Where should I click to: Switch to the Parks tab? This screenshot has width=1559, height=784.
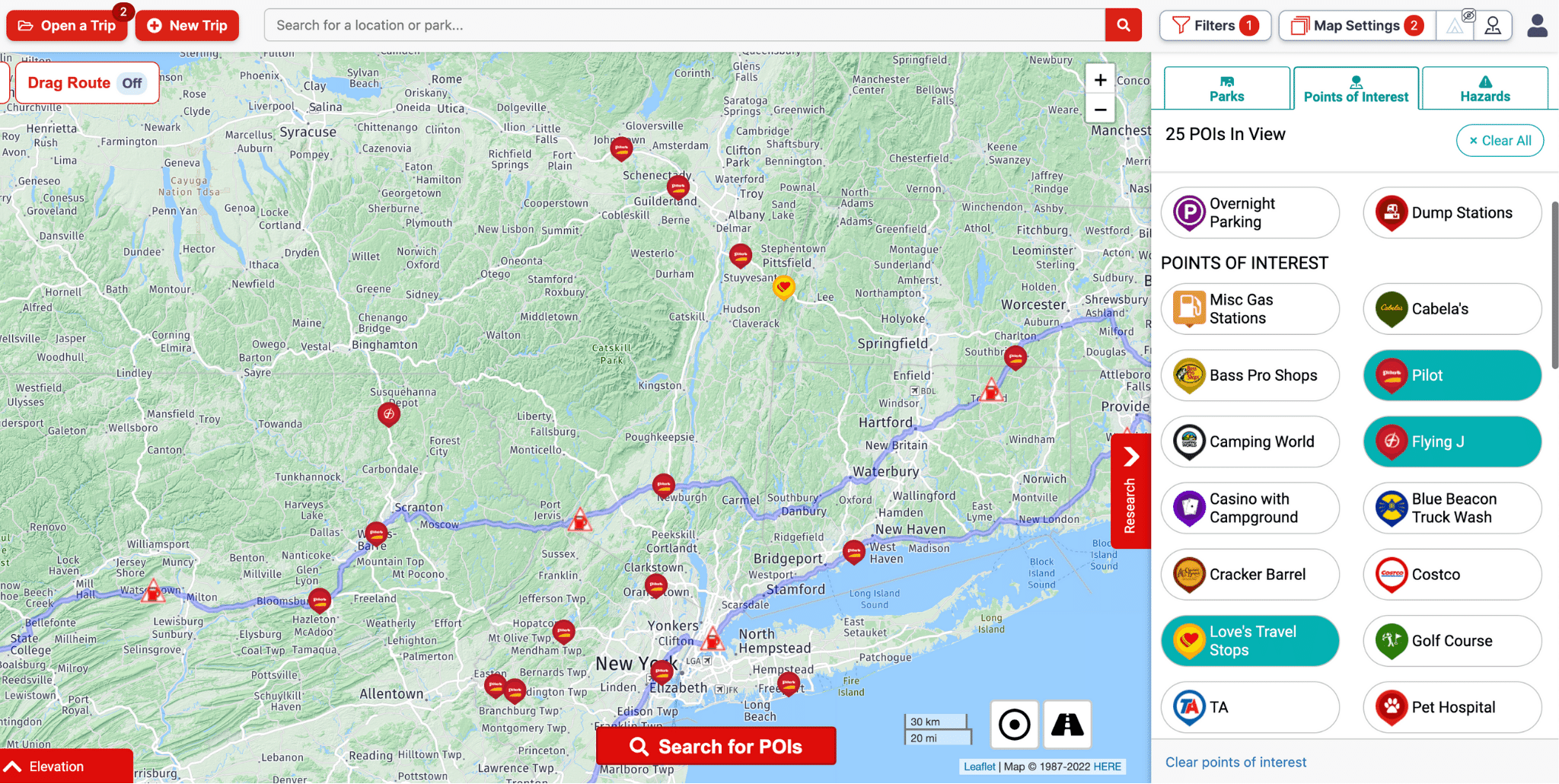[1226, 89]
